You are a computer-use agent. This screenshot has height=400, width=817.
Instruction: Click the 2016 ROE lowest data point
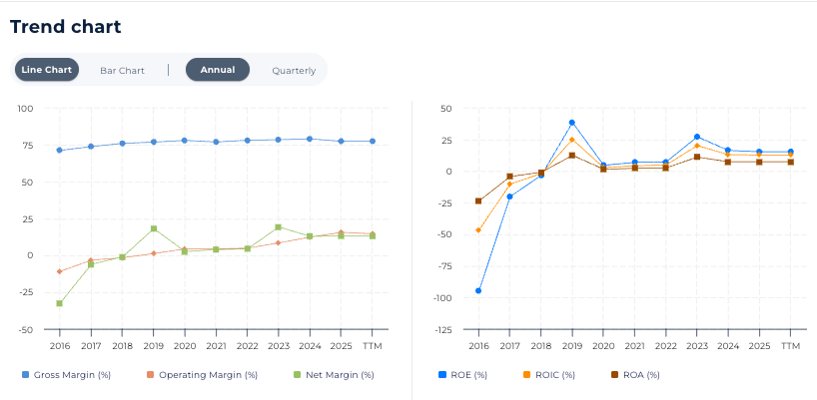pos(478,291)
